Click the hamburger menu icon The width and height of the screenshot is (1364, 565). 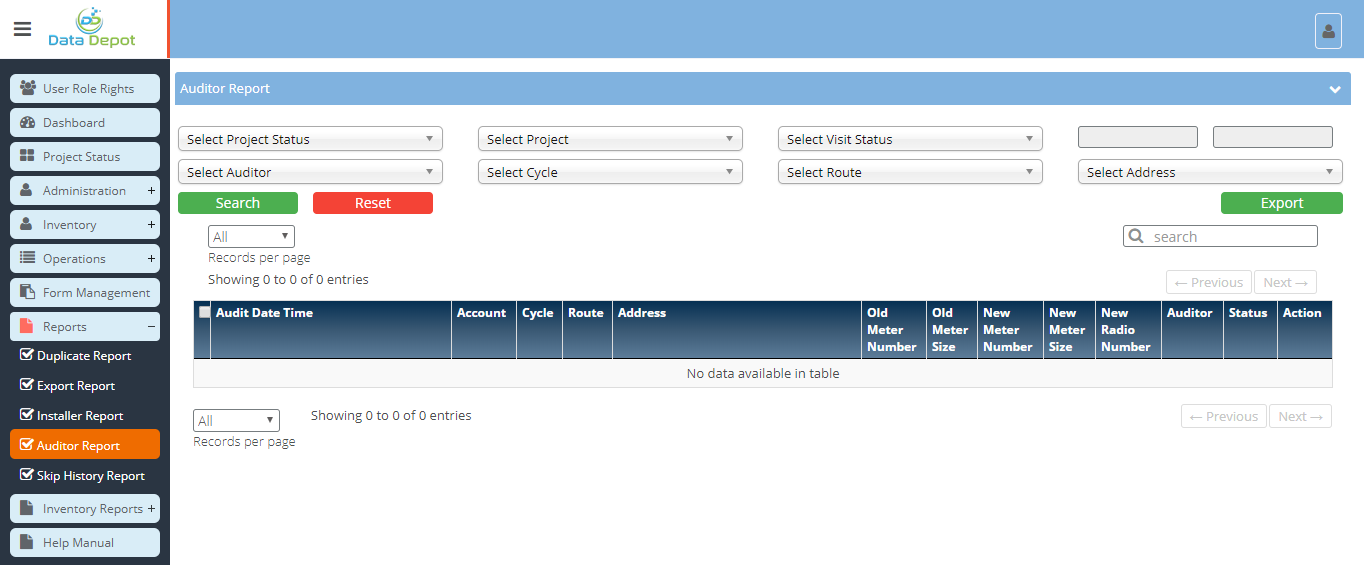coord(22,29)
